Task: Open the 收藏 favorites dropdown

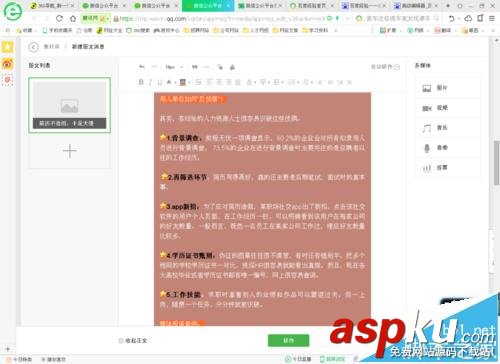Action: click(x=27, y=30)
